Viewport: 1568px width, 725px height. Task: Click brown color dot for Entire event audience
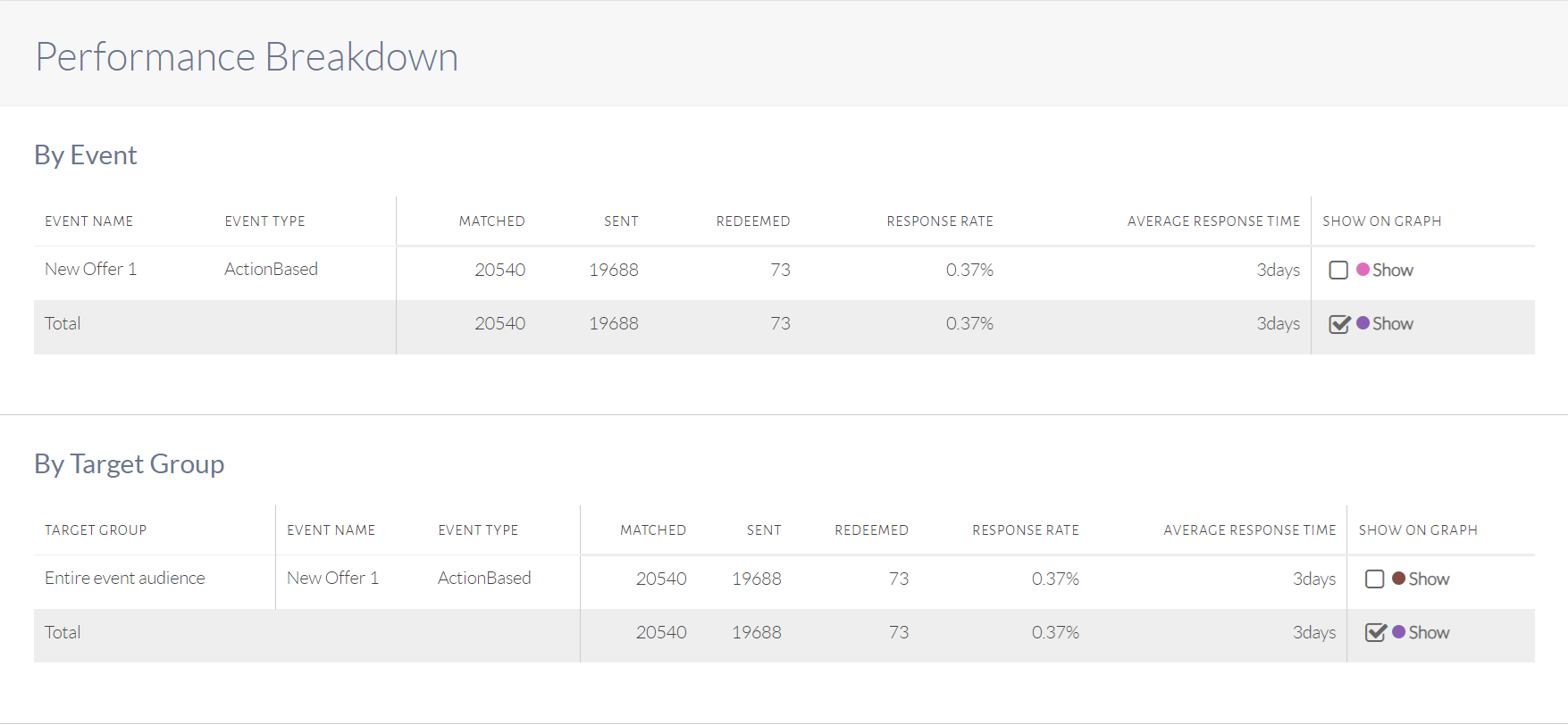pyautogui.click(x=1398, y=578)
